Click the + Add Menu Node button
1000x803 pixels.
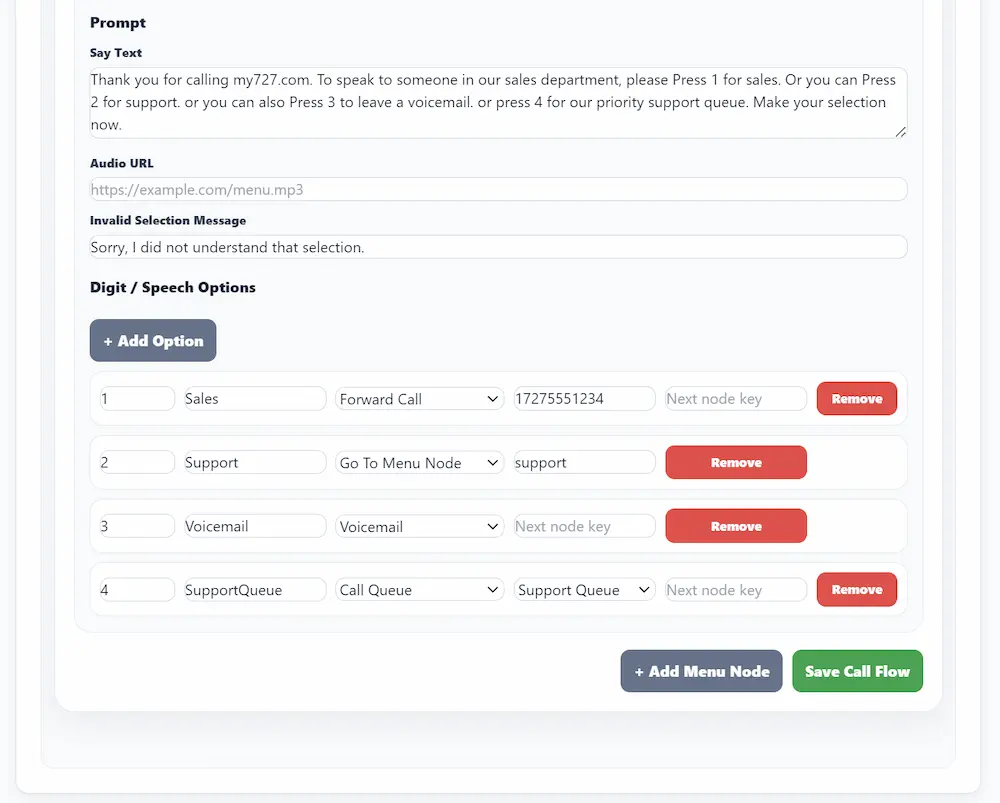point(702,671)
